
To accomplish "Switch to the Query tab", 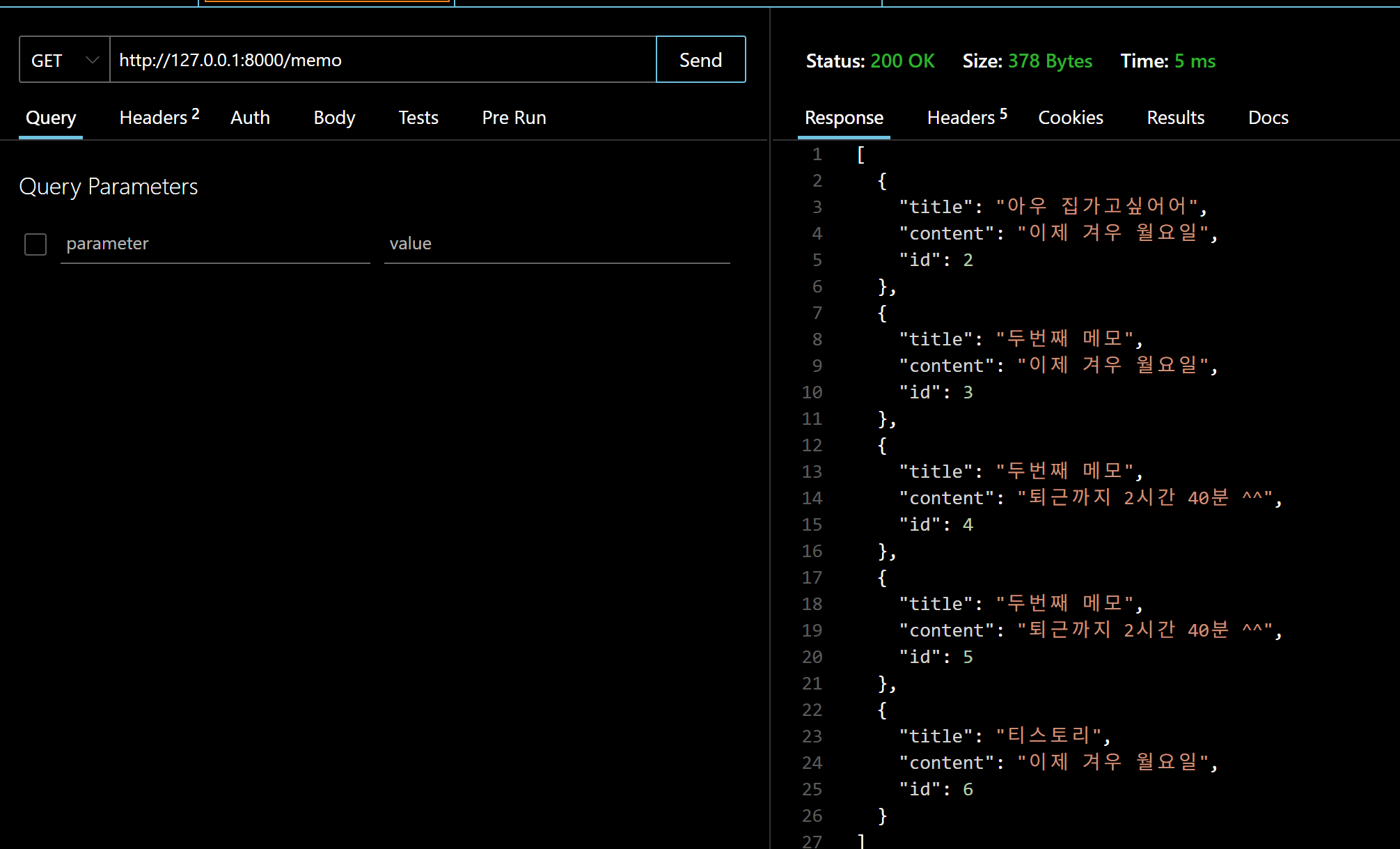I will tap(51, 118).
